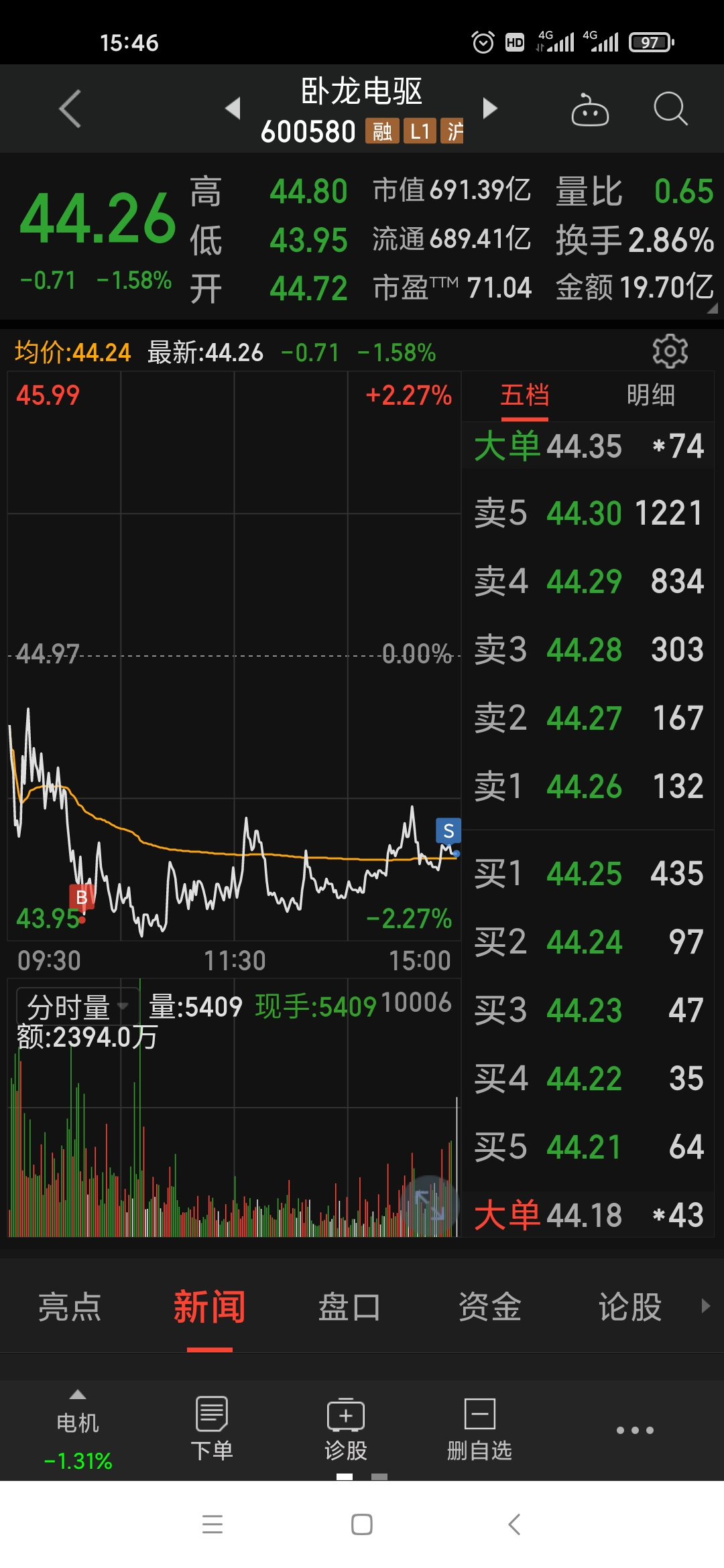Image resolution: width=724 pixels, height=1568 pixels.
Task: Tap the 沪 market badge
Action: tap(452, 131)
